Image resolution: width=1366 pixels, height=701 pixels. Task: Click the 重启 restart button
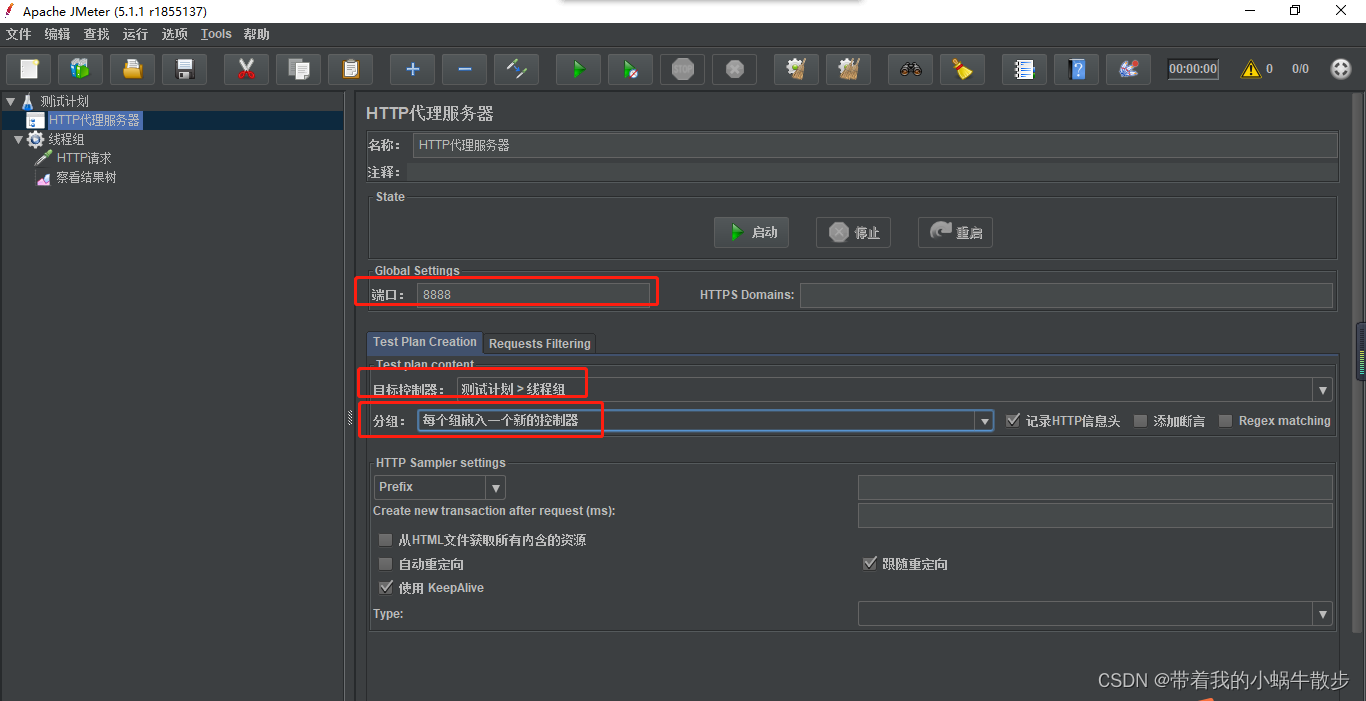pyautogui.click(x=955, y=232)
